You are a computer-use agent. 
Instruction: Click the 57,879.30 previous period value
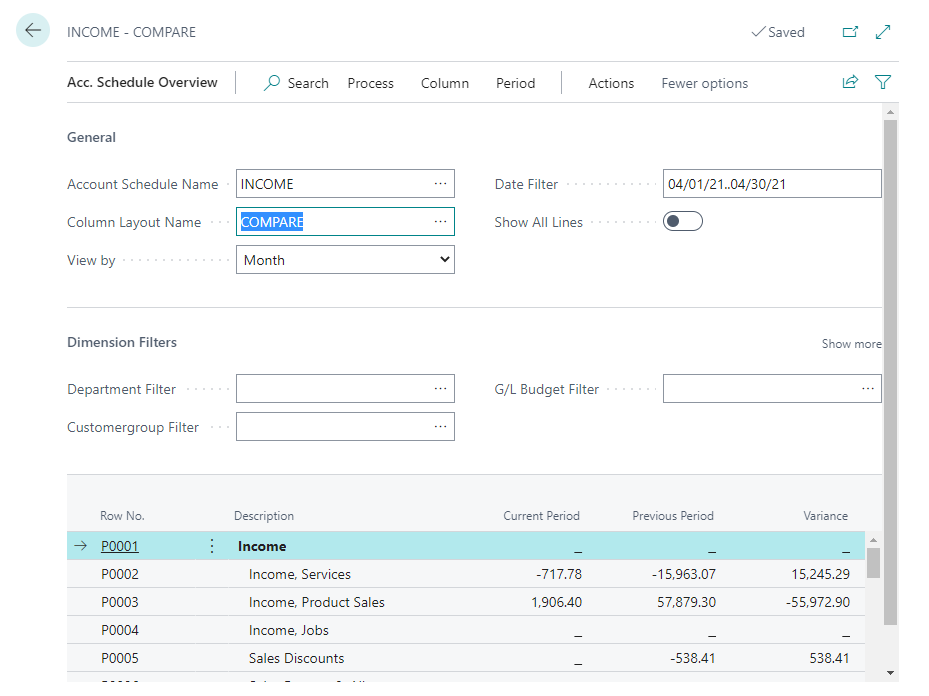click(x=686, y=602)
